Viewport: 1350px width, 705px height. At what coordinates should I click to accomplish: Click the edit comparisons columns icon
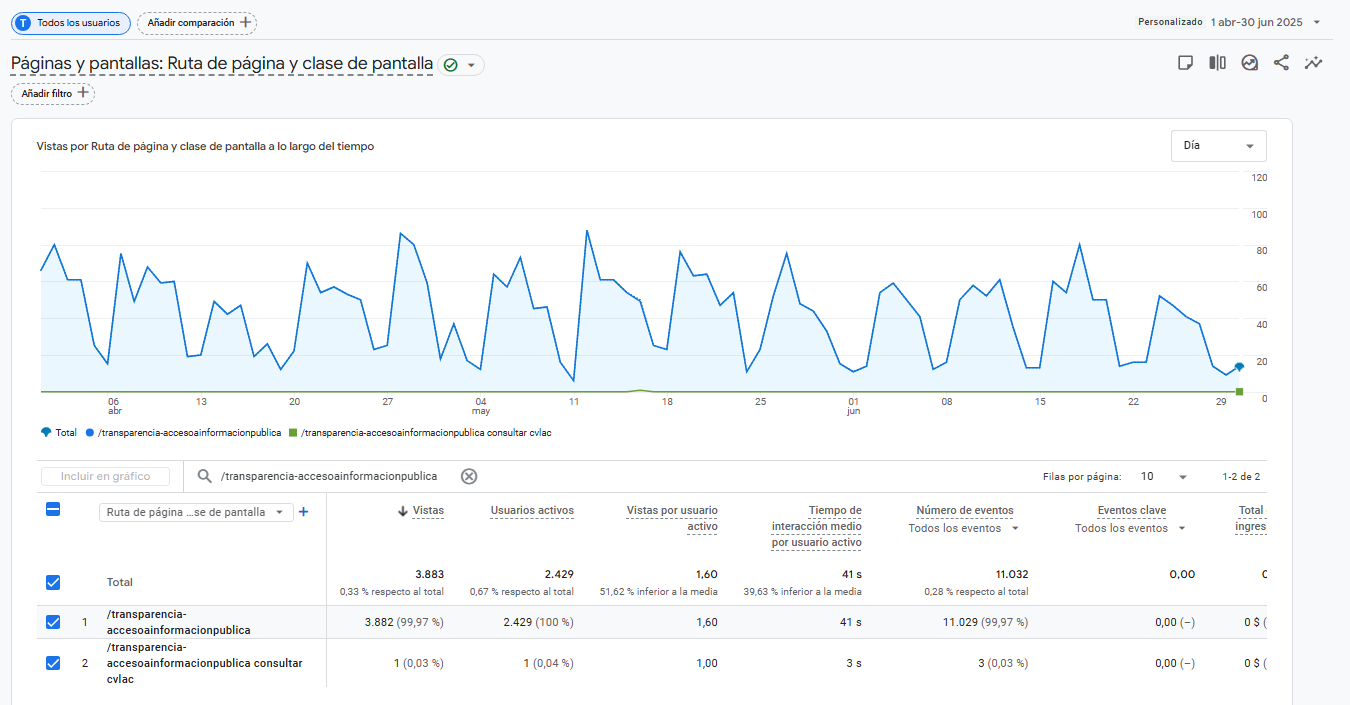click(x=1217, y=63)
